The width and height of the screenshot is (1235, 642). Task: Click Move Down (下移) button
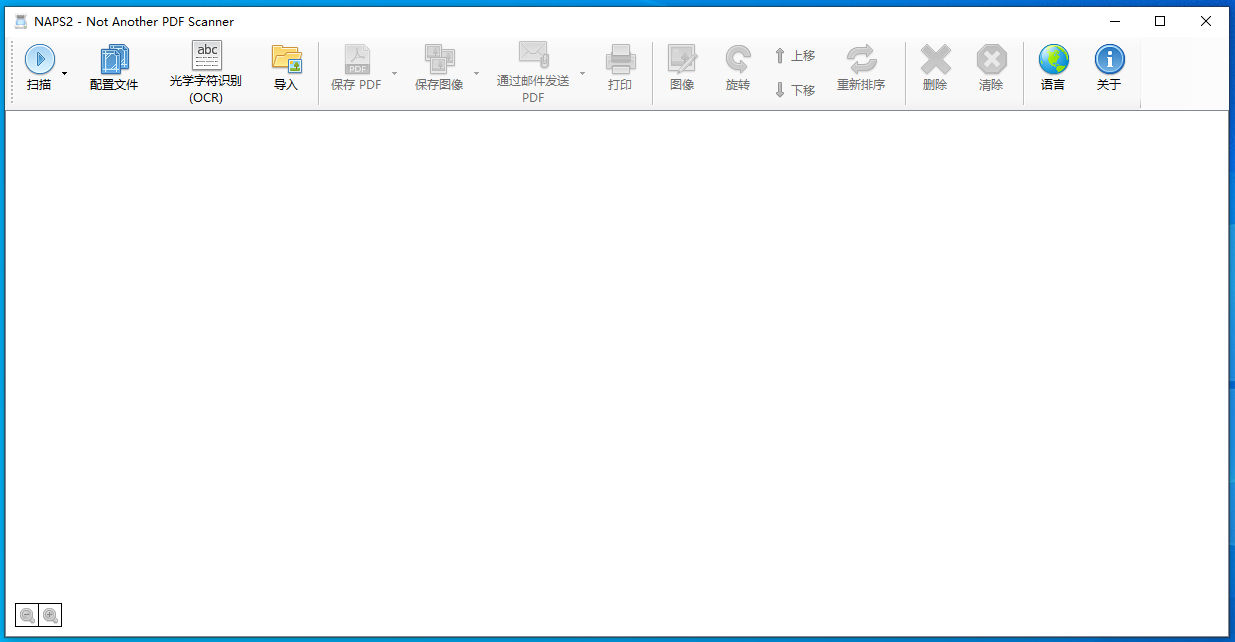point(795,90)
